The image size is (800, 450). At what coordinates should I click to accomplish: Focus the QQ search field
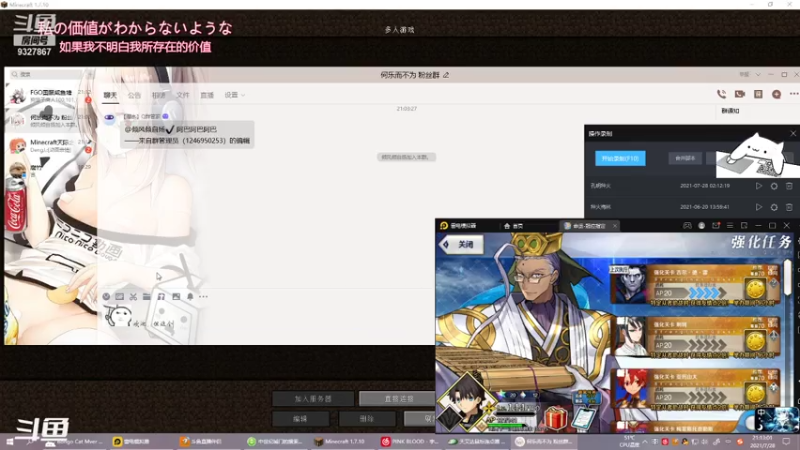48,74
